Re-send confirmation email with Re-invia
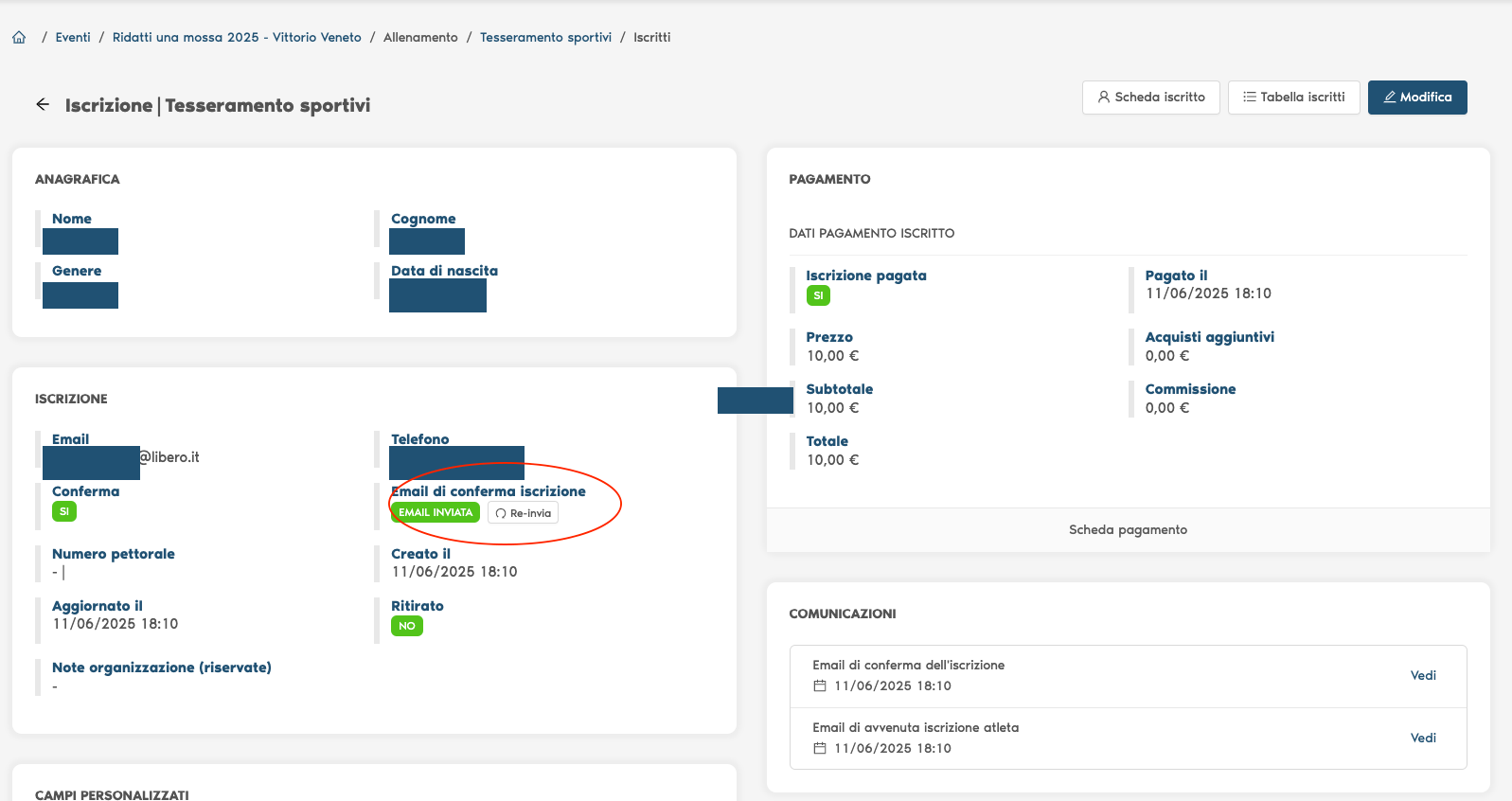The width and height of the screenshot is (1512, 801). (x=523, y=513)
